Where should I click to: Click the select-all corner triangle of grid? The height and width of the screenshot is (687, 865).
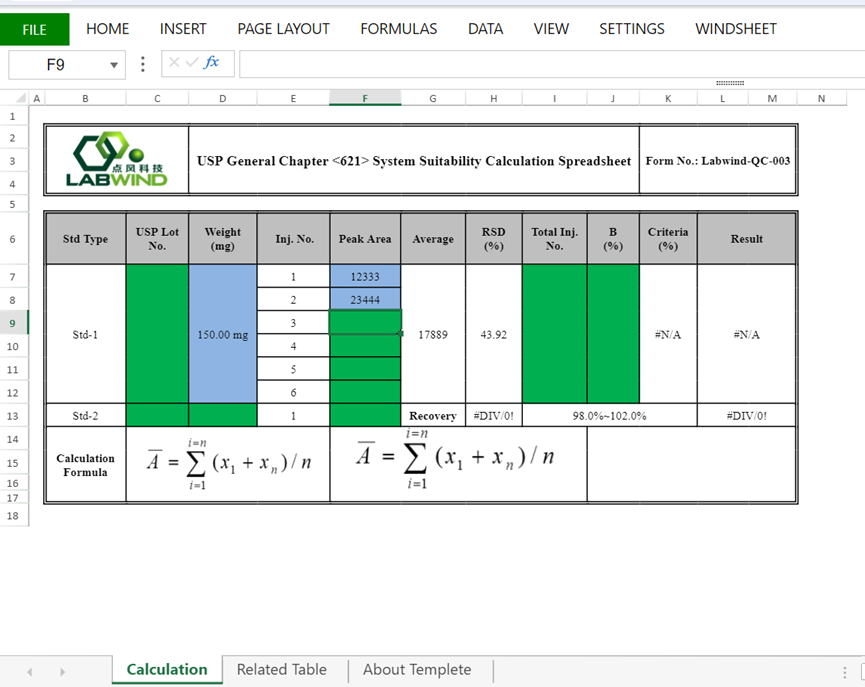(20, 98)
